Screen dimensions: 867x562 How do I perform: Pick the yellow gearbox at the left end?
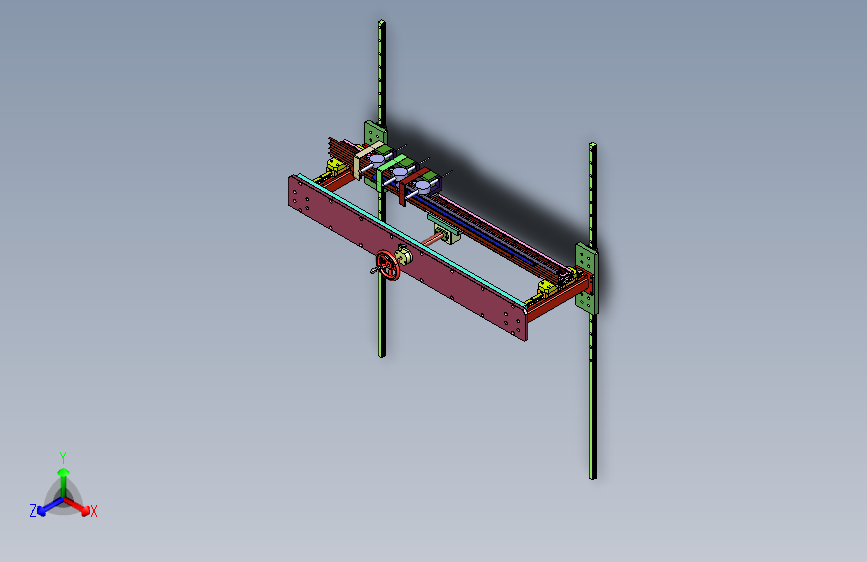[x=335, y=166]
